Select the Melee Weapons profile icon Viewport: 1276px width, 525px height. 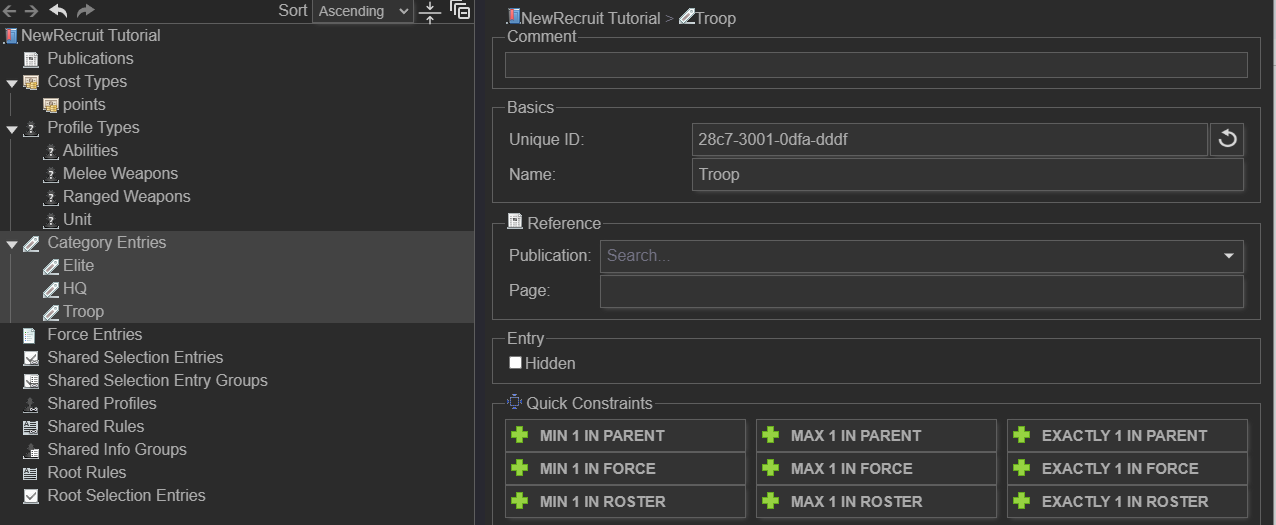point(51,174)
